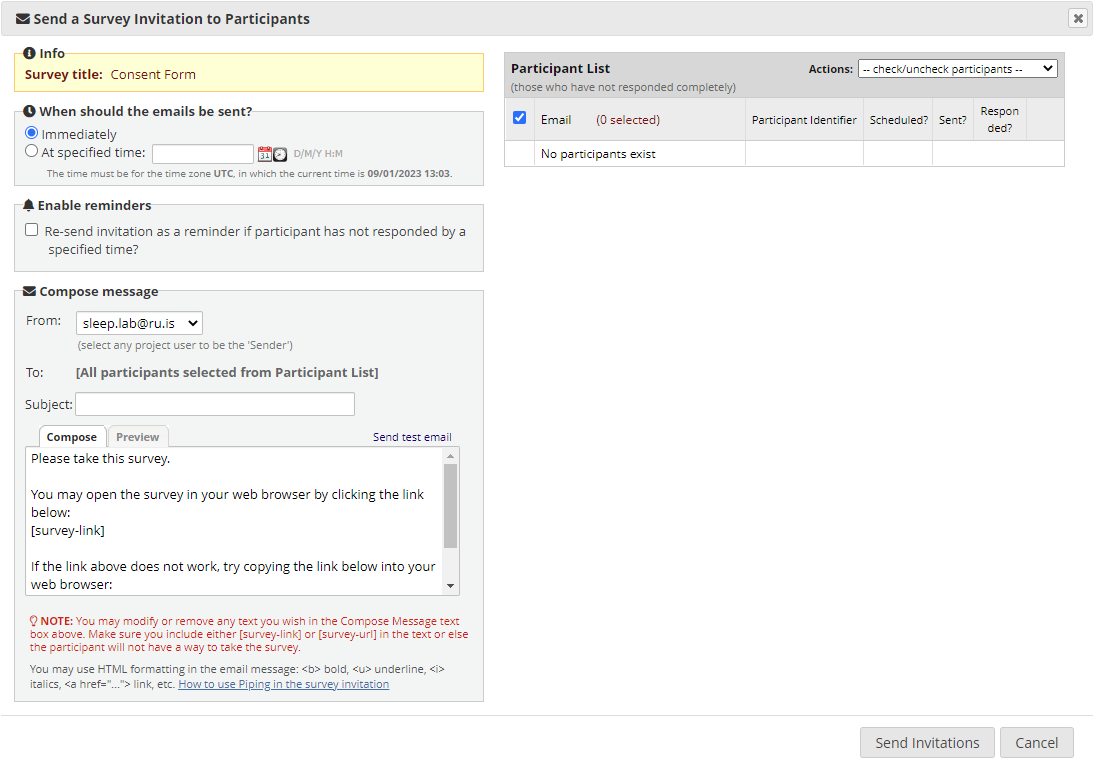This screenshot has width=1096, height=772.
Task: Uncheck the Email column select-all checkbox
Action: 519,118
